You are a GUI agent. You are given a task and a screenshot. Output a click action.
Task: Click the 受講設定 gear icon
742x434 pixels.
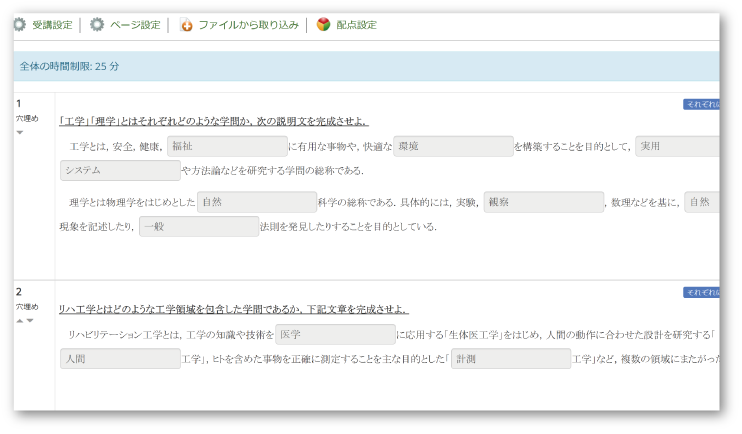click(x=19, y=25)
